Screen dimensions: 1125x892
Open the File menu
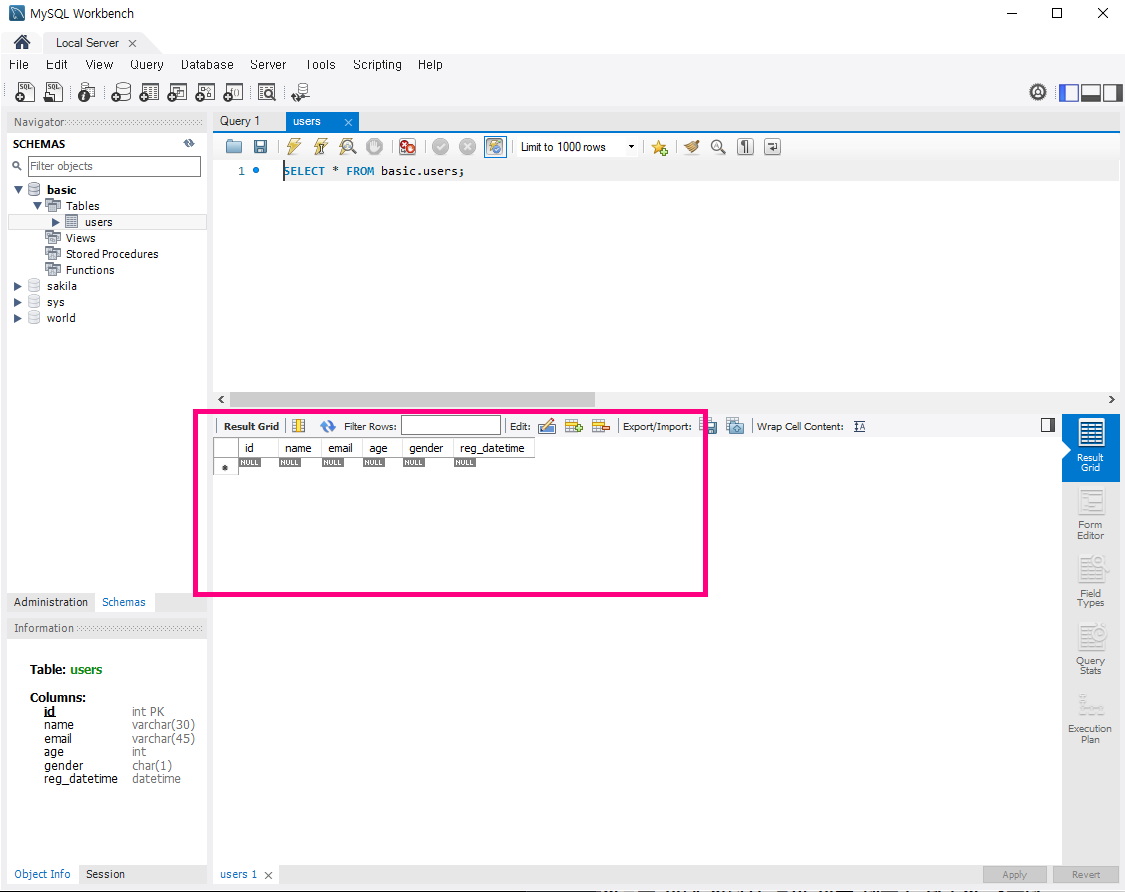19,65
